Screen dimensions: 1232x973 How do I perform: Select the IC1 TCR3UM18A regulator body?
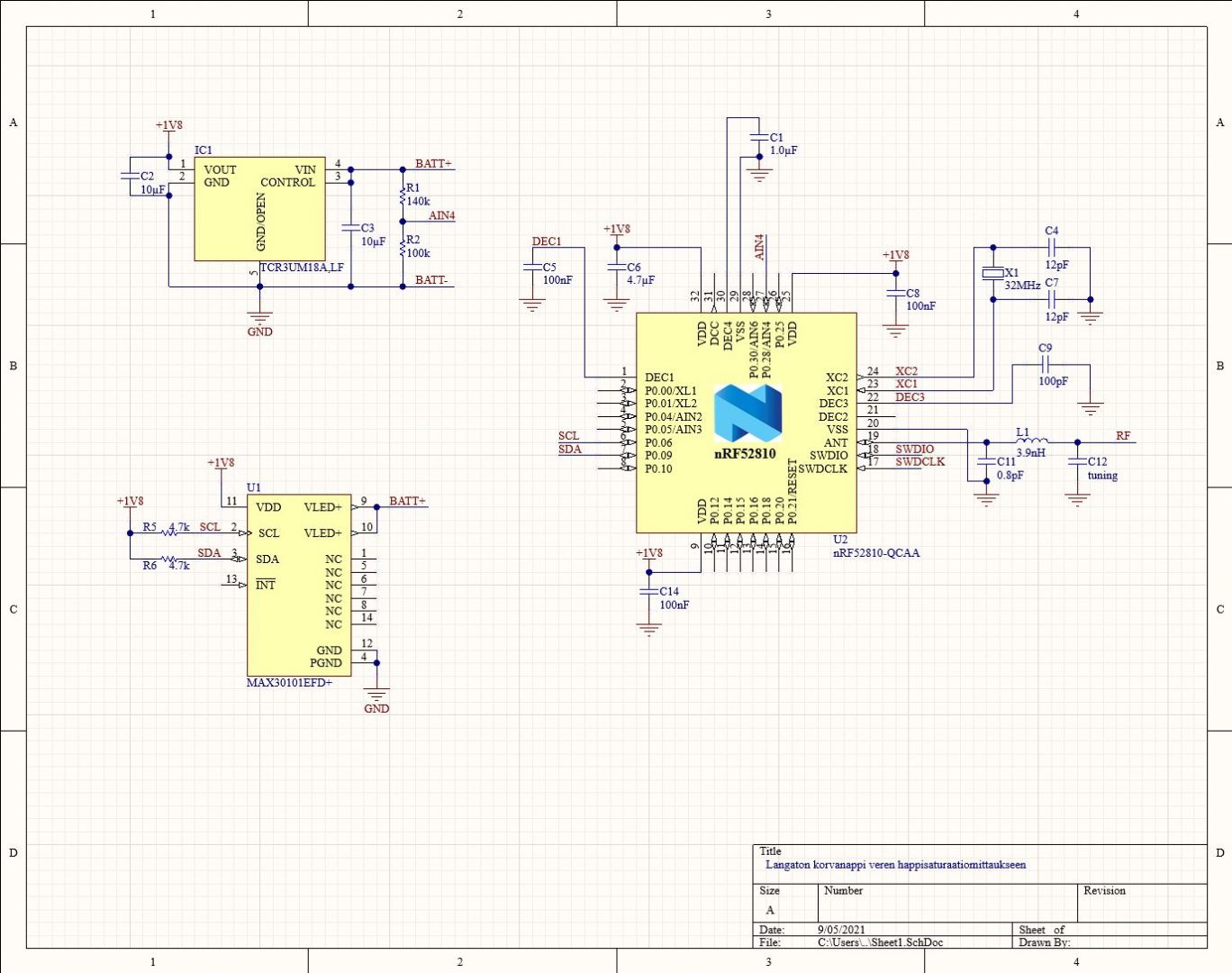[x=259, y=209]
